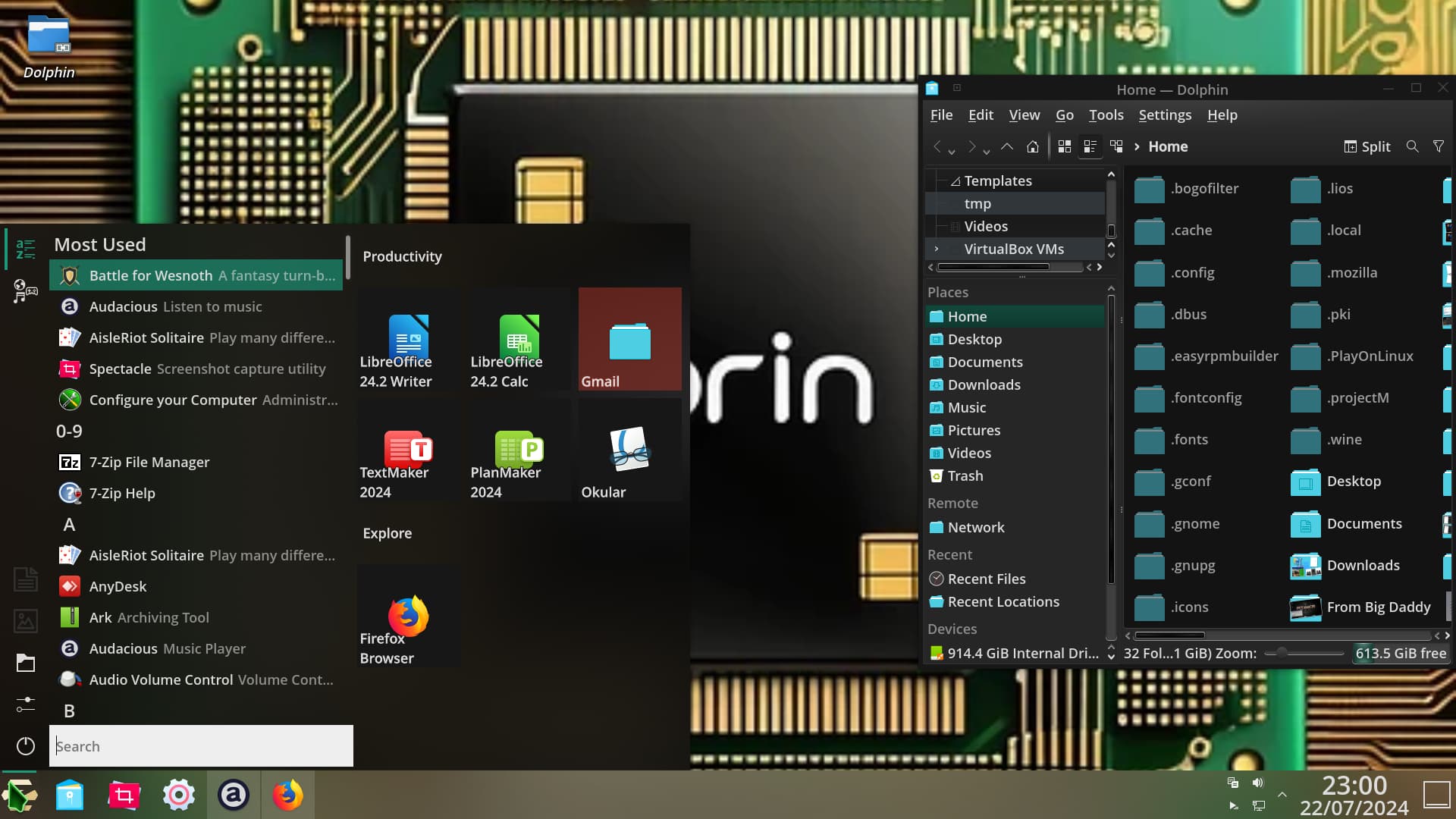Select tmp in the folders tree
Image resolution: width=1456 pixels, height=819 pixels.
(x=1015, y=203)
